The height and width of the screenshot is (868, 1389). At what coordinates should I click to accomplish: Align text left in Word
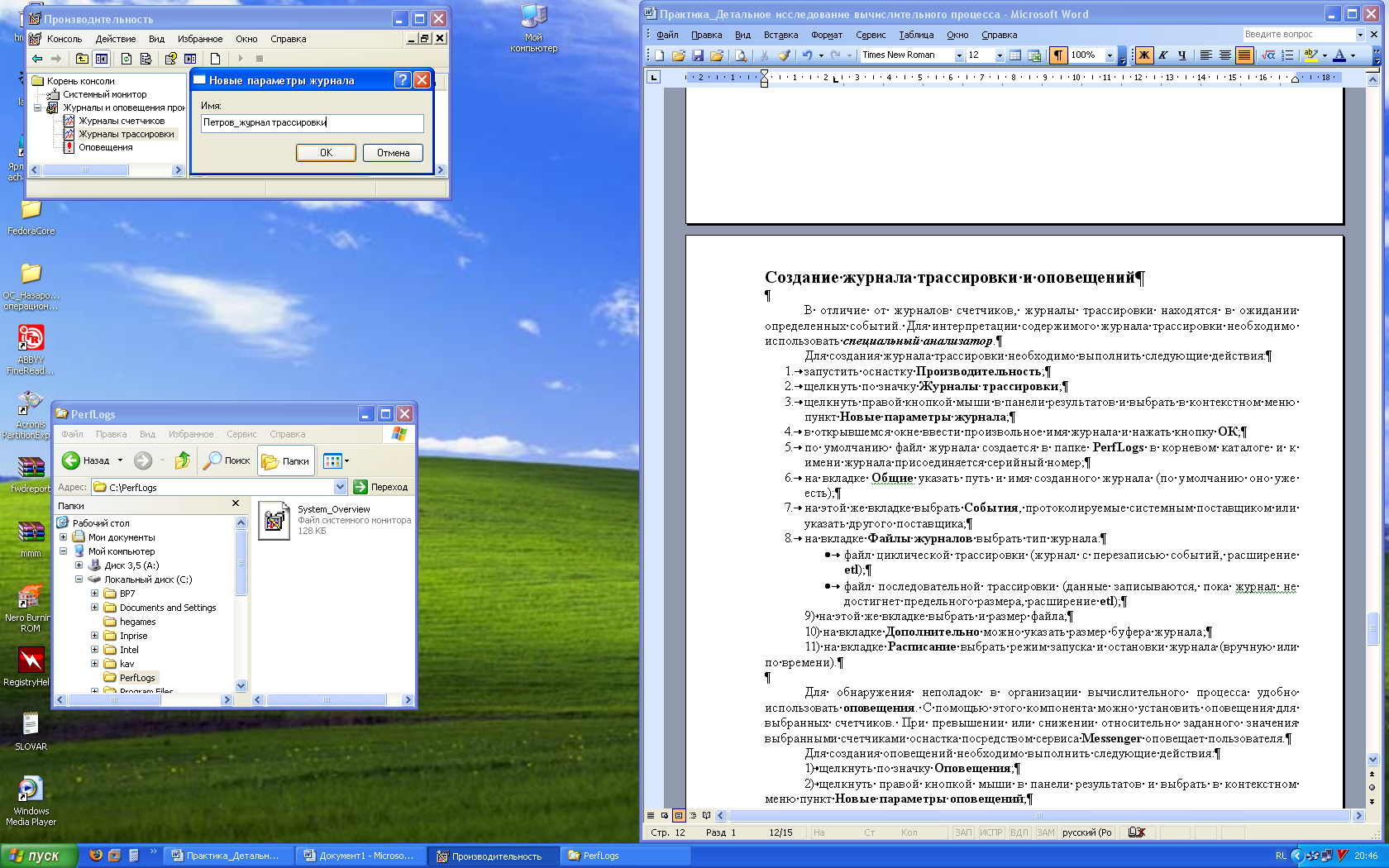1206,55
